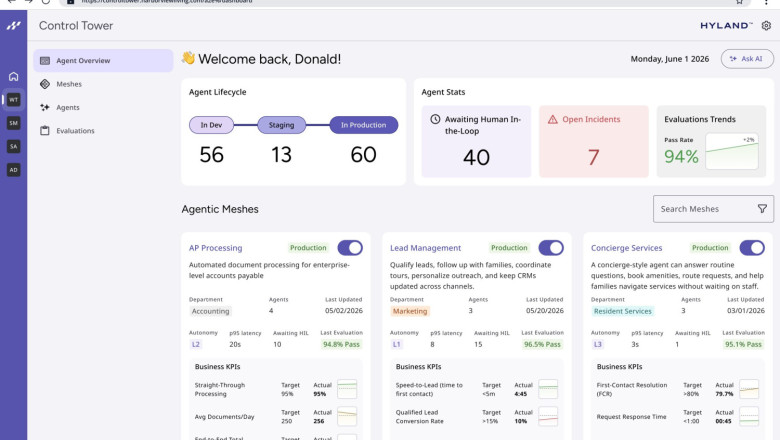Screen dimensions: 780x440
Task: Open the Lead Management mesh title
Action: tap(425, 248)
